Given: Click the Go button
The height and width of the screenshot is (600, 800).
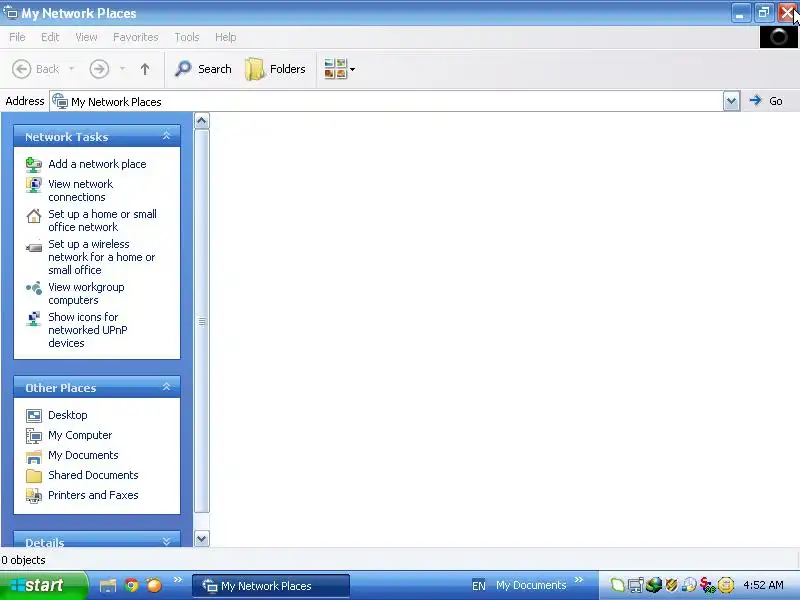Looking at the screenshot, I should 766,101.
